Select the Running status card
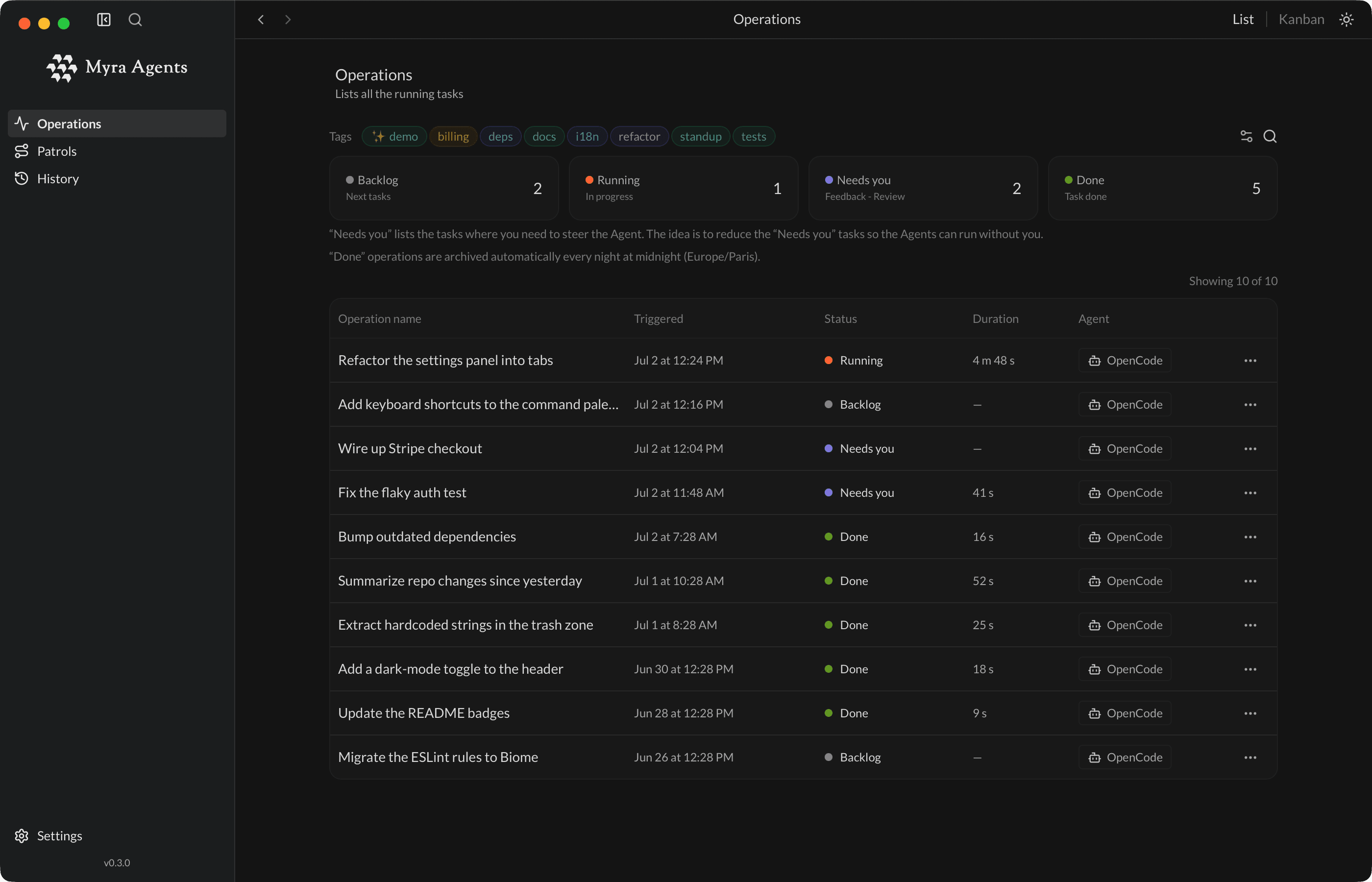This screenshot has height=882, width=1372. pos(683,189)
